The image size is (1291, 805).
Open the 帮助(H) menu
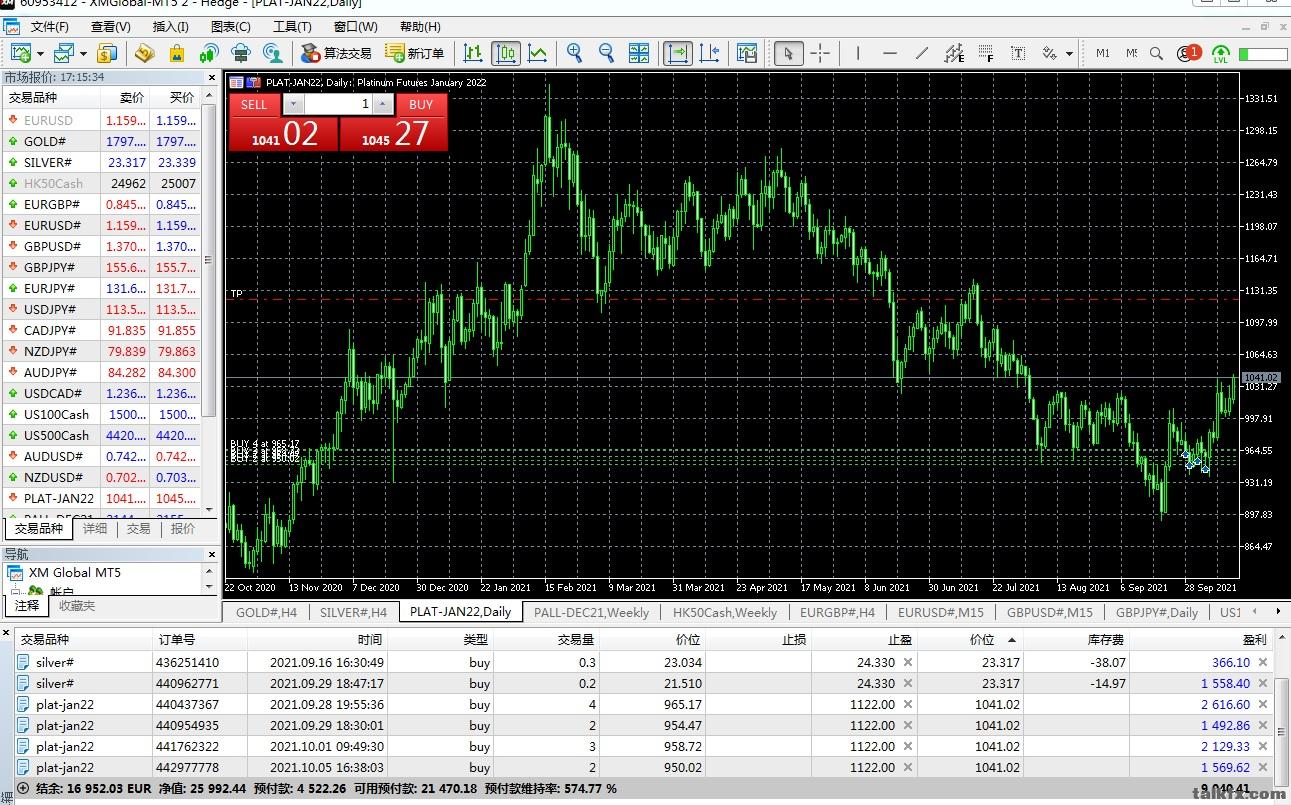coord(420,27)
